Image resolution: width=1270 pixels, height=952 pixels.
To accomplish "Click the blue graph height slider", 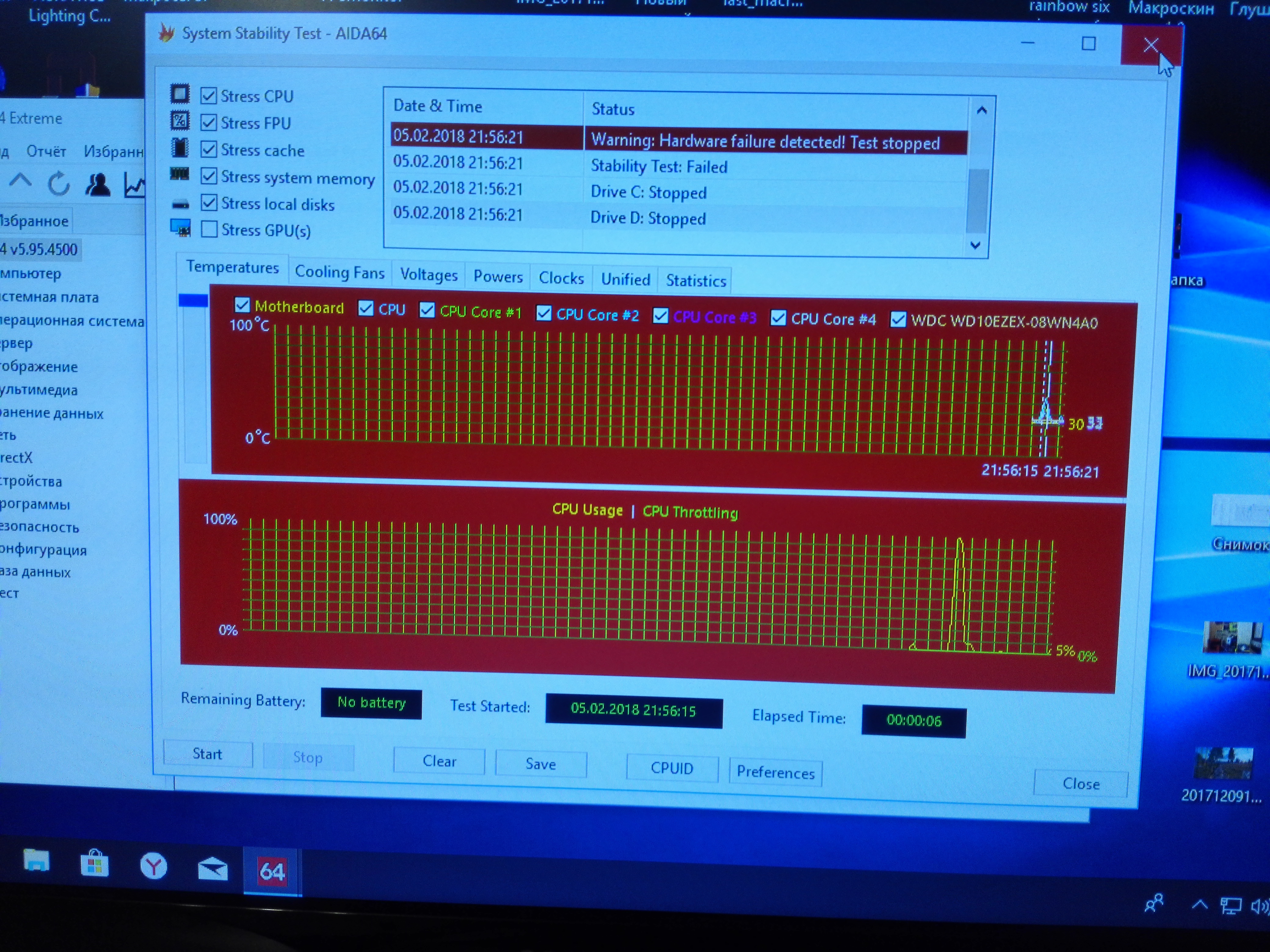I will tap(193, 301).
